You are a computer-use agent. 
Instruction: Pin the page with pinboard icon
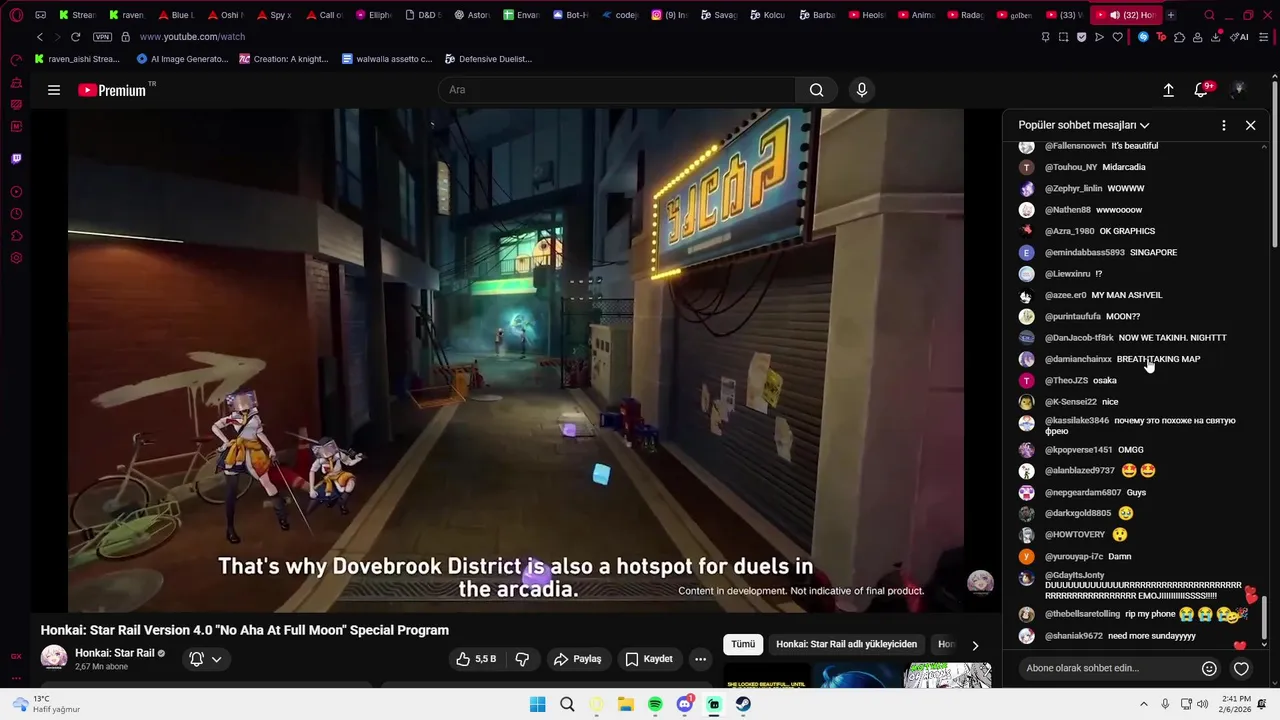click(x=1045, y=37)
